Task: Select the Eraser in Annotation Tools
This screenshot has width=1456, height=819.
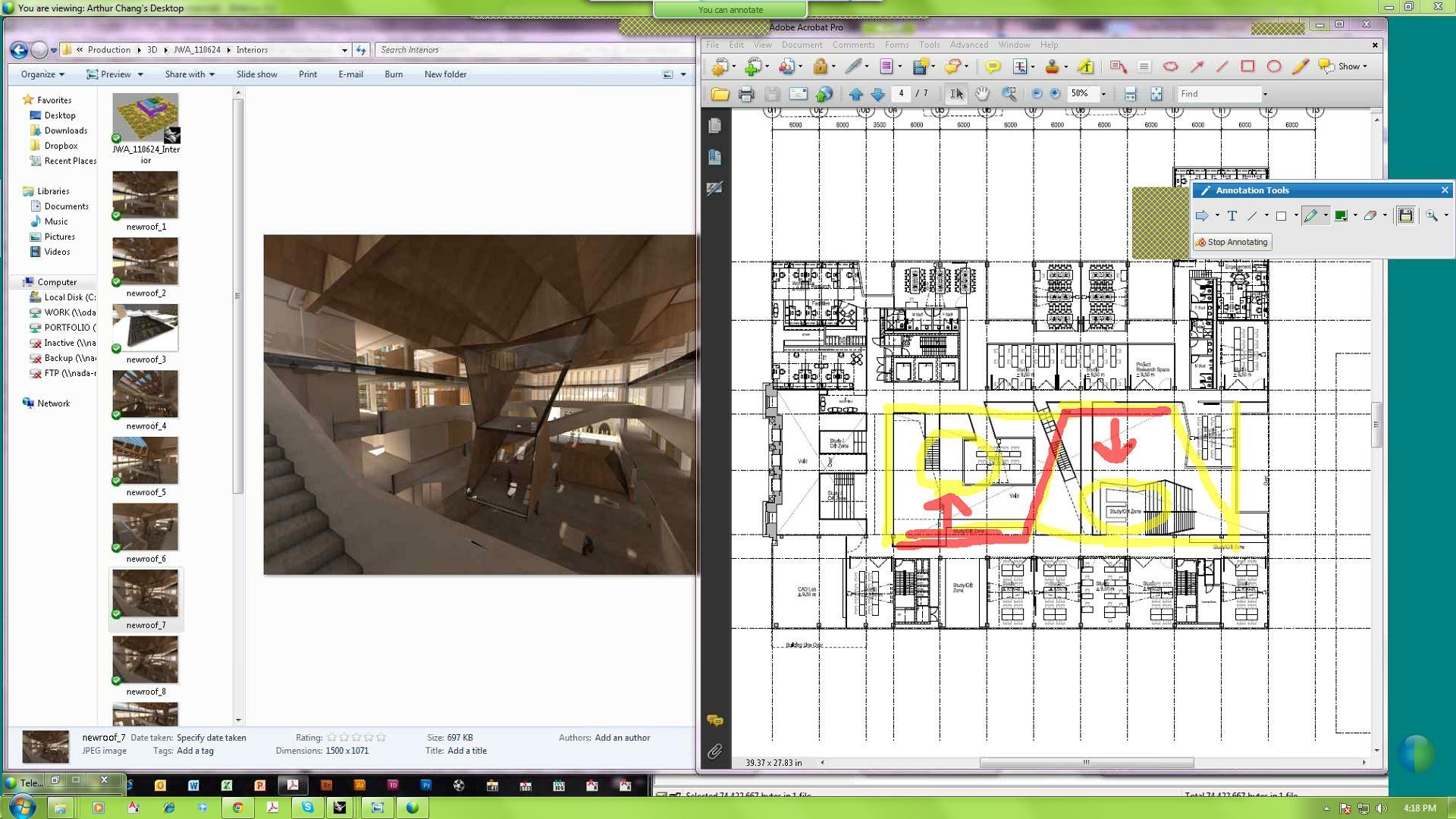Action: point(1370,216)
